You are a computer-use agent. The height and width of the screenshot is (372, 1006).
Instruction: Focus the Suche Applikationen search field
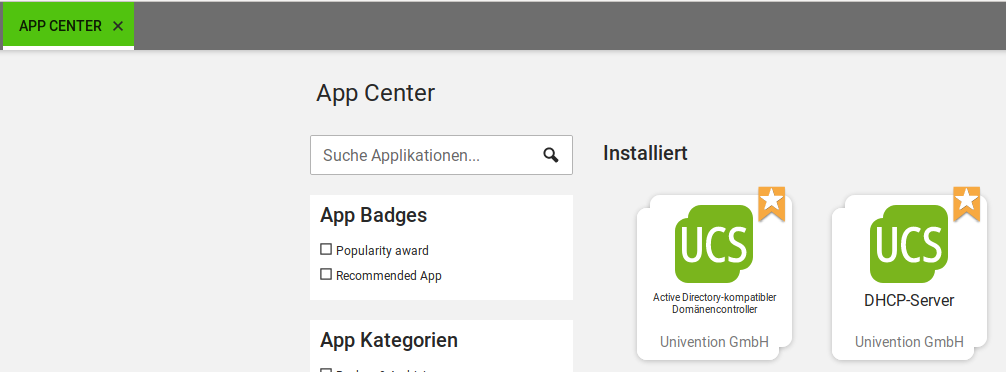(x=441, y=155)
